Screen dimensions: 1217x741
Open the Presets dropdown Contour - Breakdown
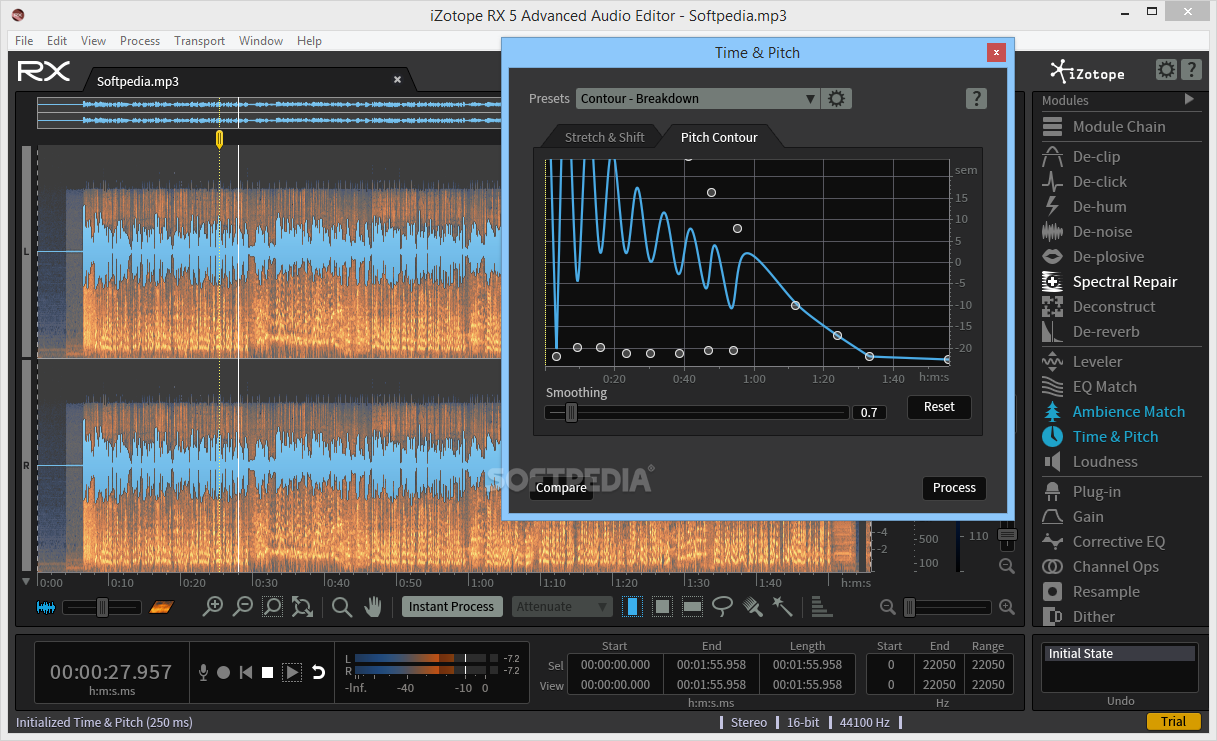pos(698,98)
